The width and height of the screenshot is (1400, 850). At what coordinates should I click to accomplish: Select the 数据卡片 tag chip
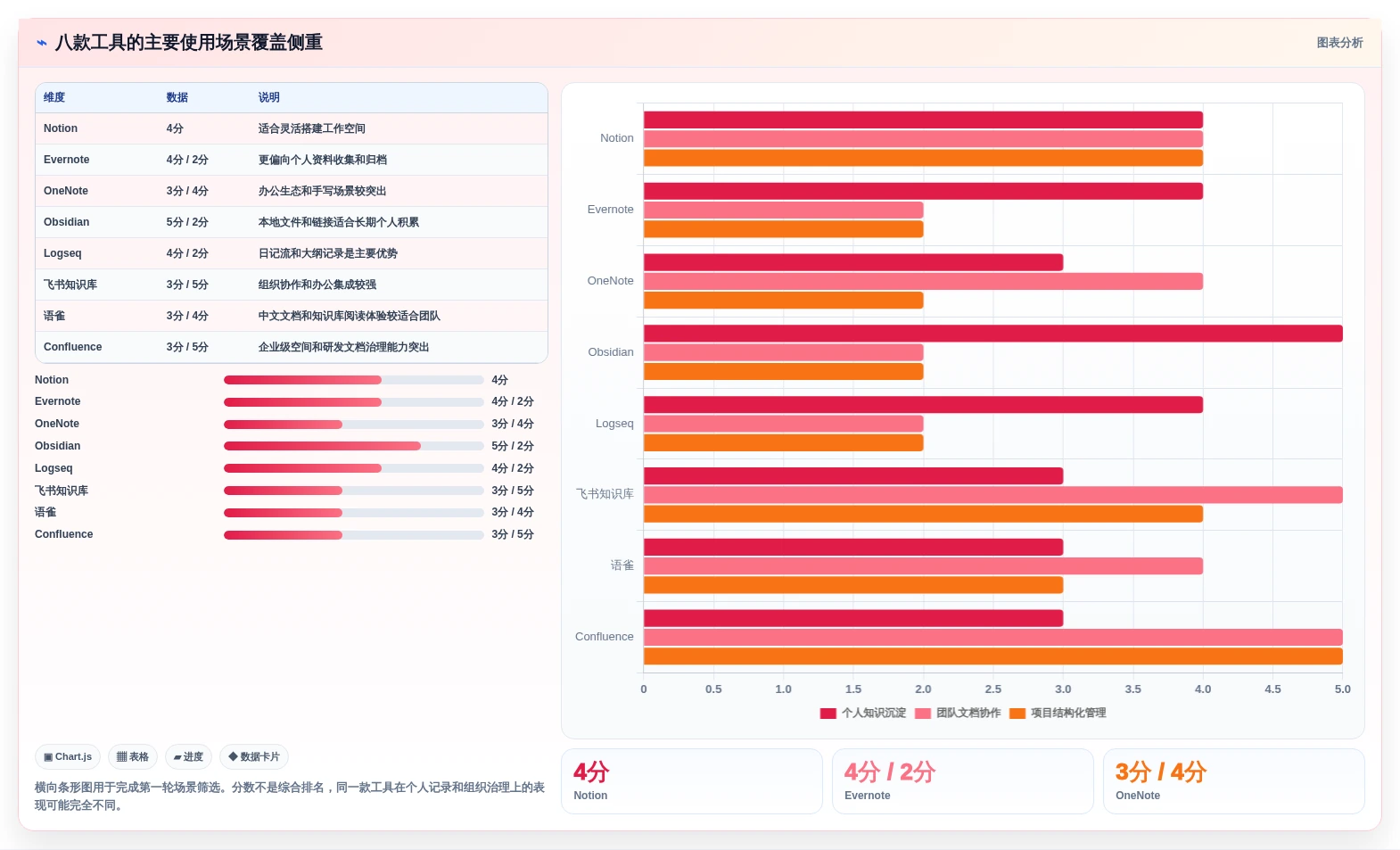(x=254, y=757)
